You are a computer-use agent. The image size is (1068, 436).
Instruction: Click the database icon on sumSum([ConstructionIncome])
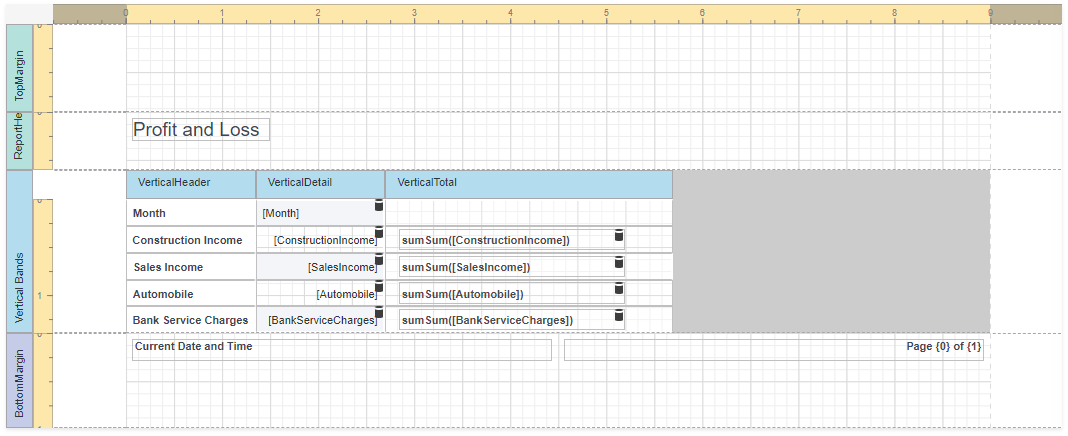[618, 235]
